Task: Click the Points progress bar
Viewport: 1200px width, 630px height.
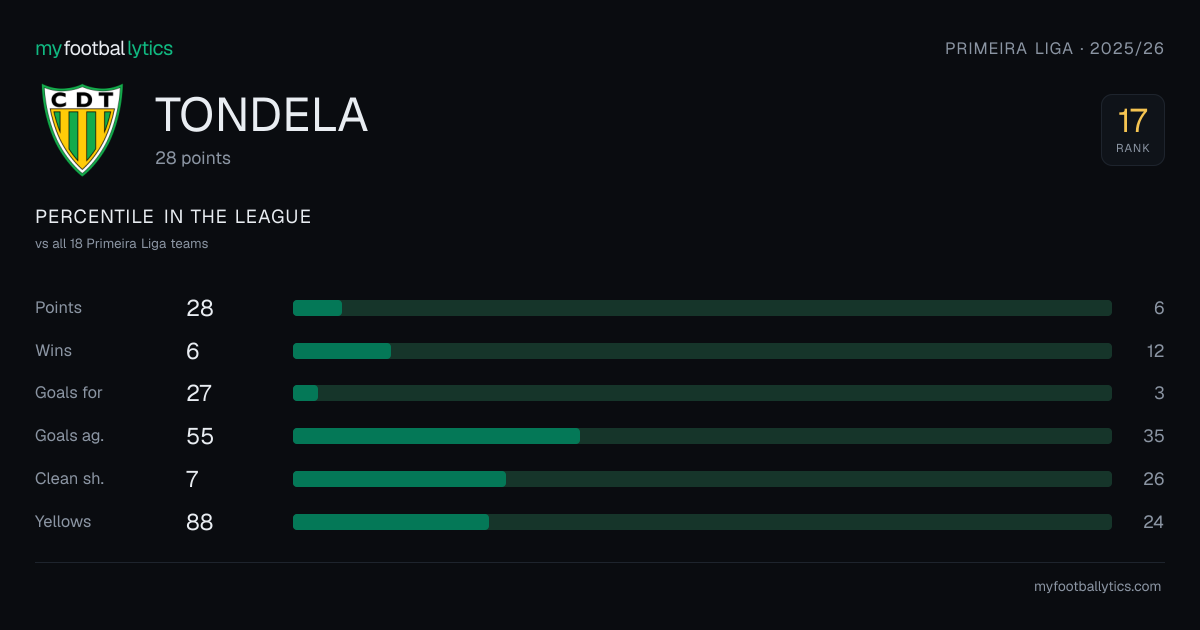Action: pyautogui.click(x=702, y=308)
